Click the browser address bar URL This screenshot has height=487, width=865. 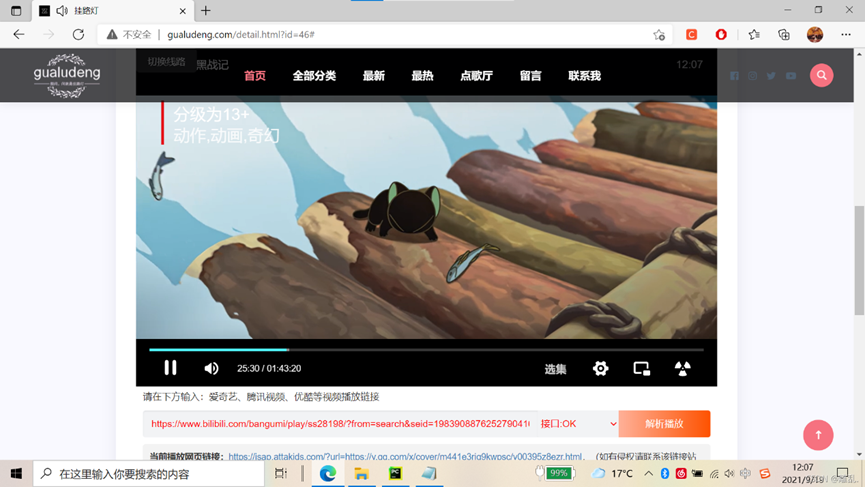[x=241, y=34]
